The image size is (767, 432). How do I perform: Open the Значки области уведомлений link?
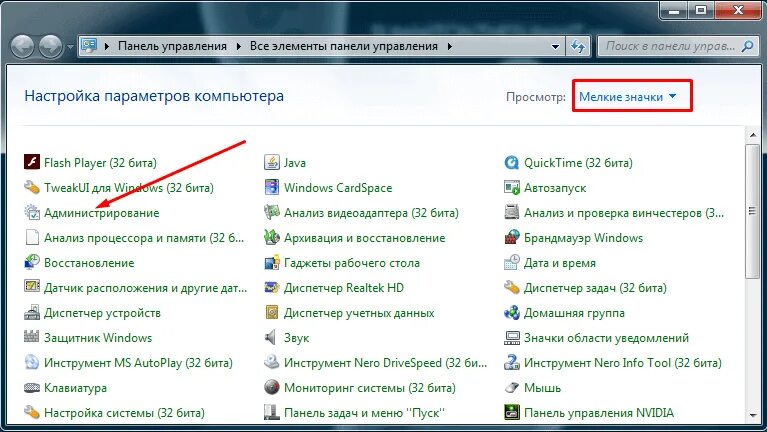coord(607,338)
